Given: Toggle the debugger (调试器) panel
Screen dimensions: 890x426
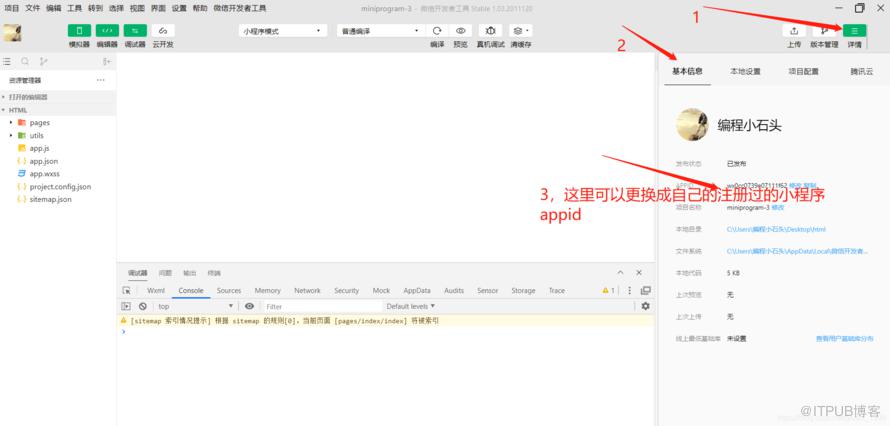Looking at the screenshot, I should [x=135, y=31].
